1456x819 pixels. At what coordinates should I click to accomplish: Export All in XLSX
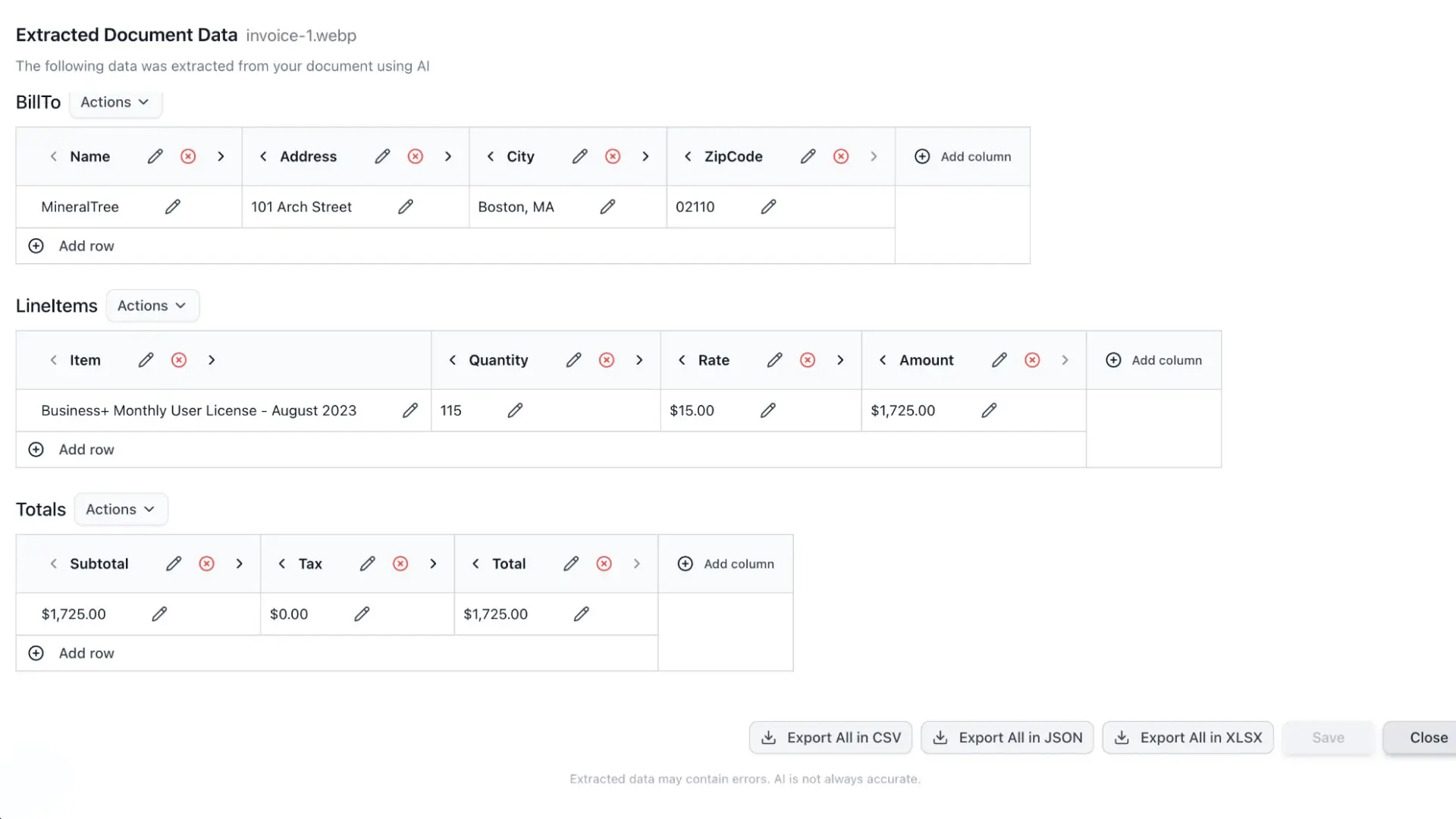coord(1188,738)
